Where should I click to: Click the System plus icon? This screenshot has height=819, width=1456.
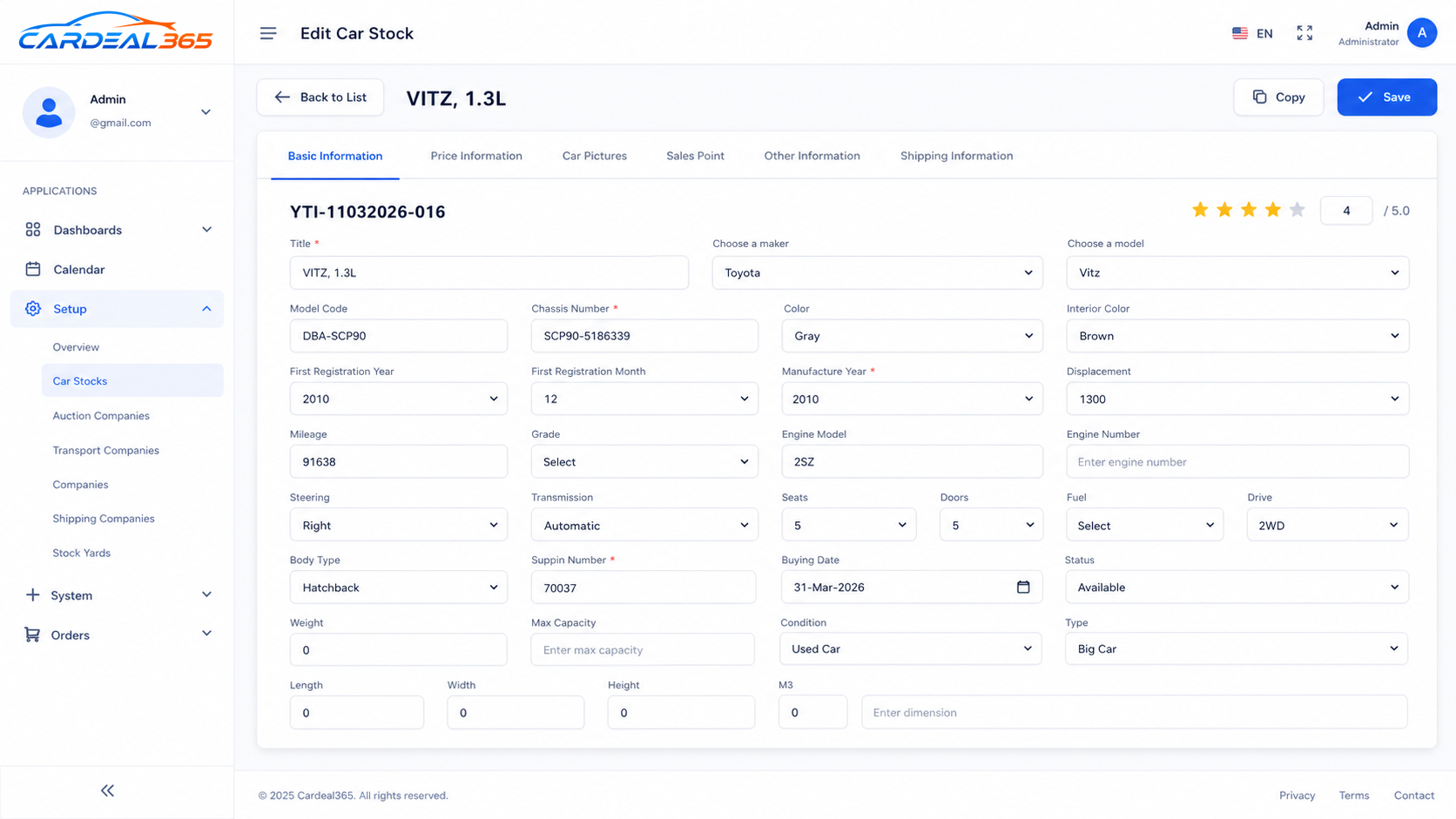pos(32,594)
